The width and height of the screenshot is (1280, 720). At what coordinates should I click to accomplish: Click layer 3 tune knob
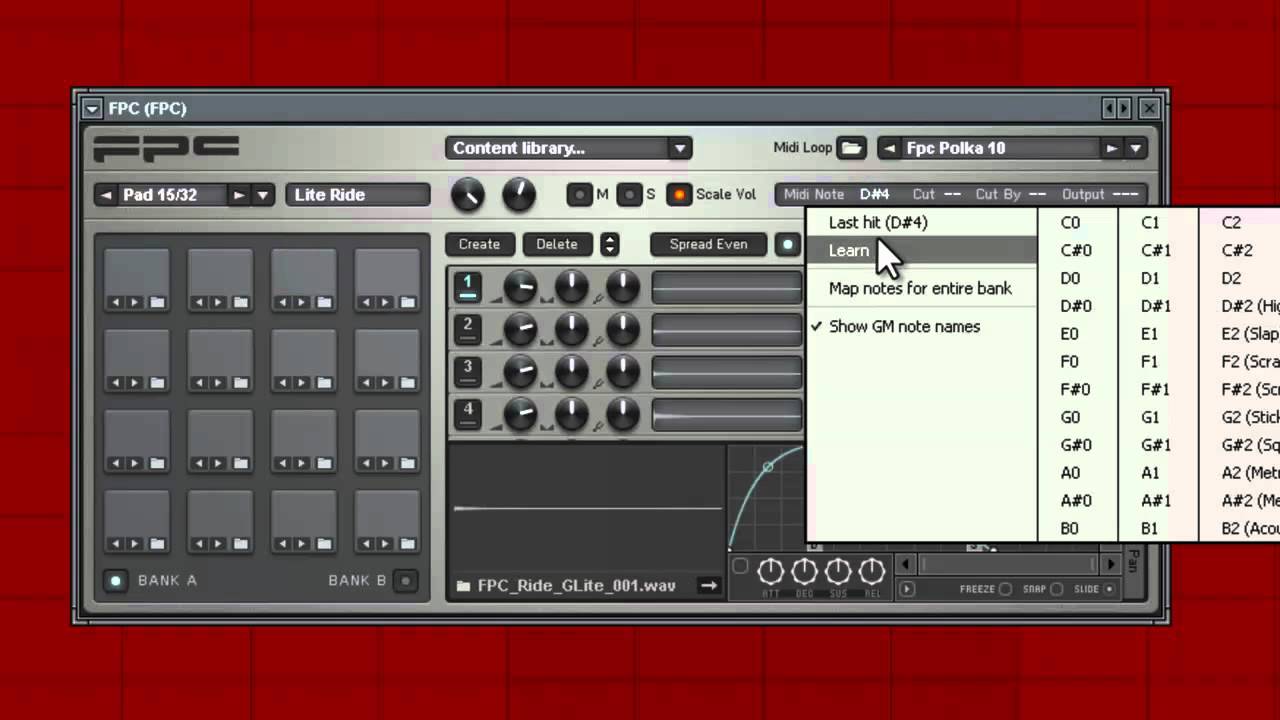tap(622, 372)
